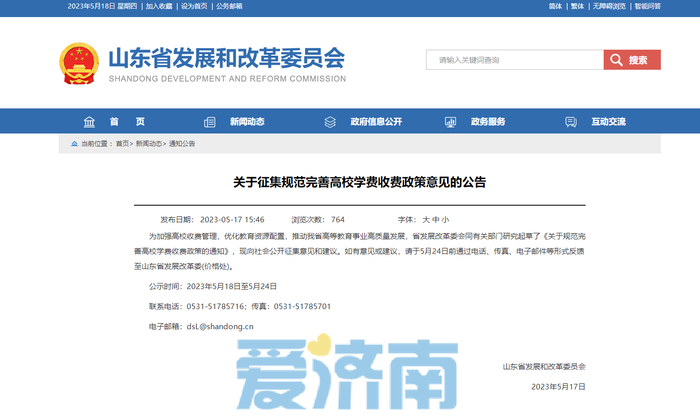Click the home building icon in navbar
The width and height of the screenshot is (700, 416).
89,122
